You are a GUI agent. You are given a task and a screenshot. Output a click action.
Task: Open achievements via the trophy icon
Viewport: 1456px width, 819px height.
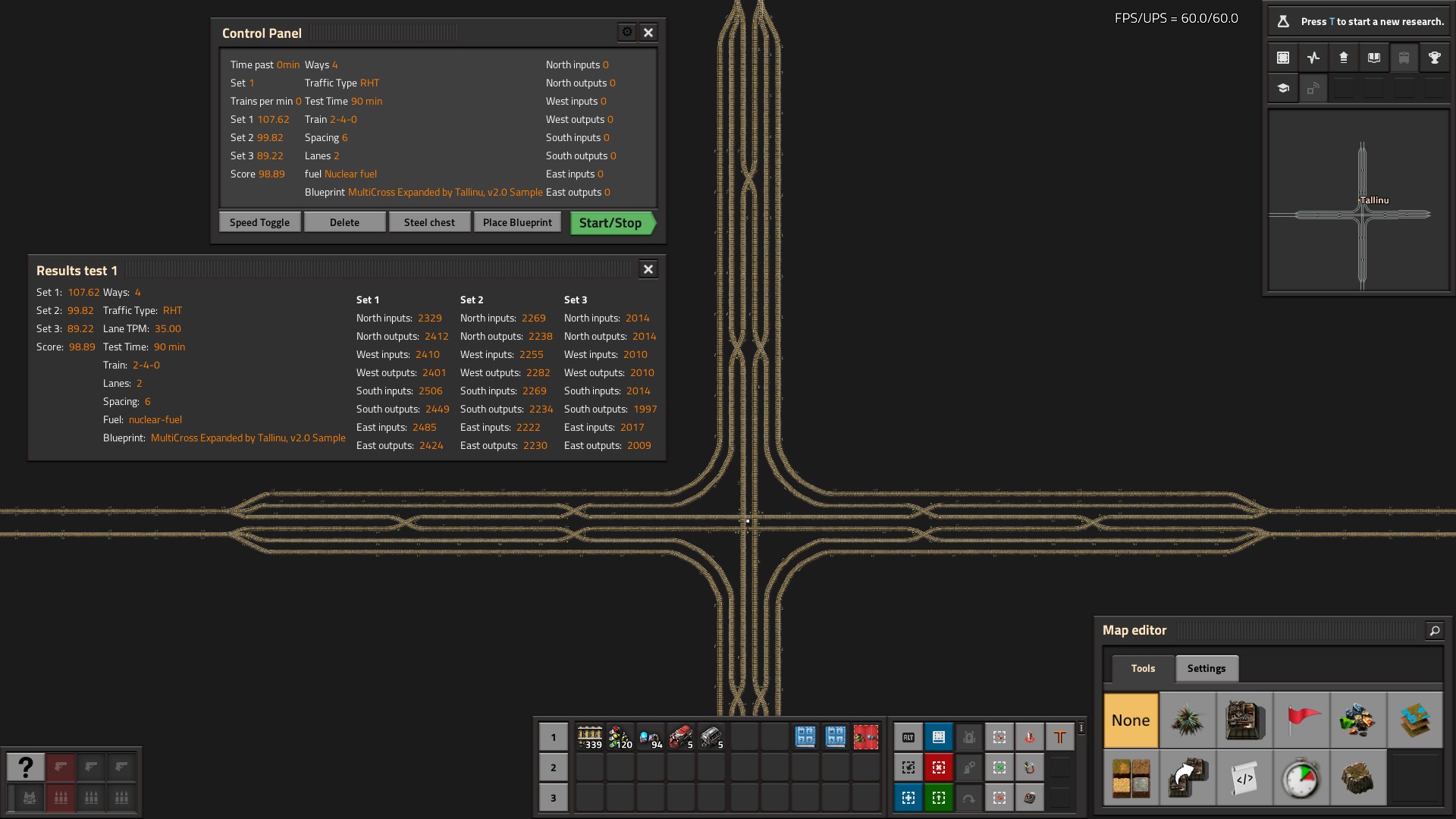tap(1435, 58)
